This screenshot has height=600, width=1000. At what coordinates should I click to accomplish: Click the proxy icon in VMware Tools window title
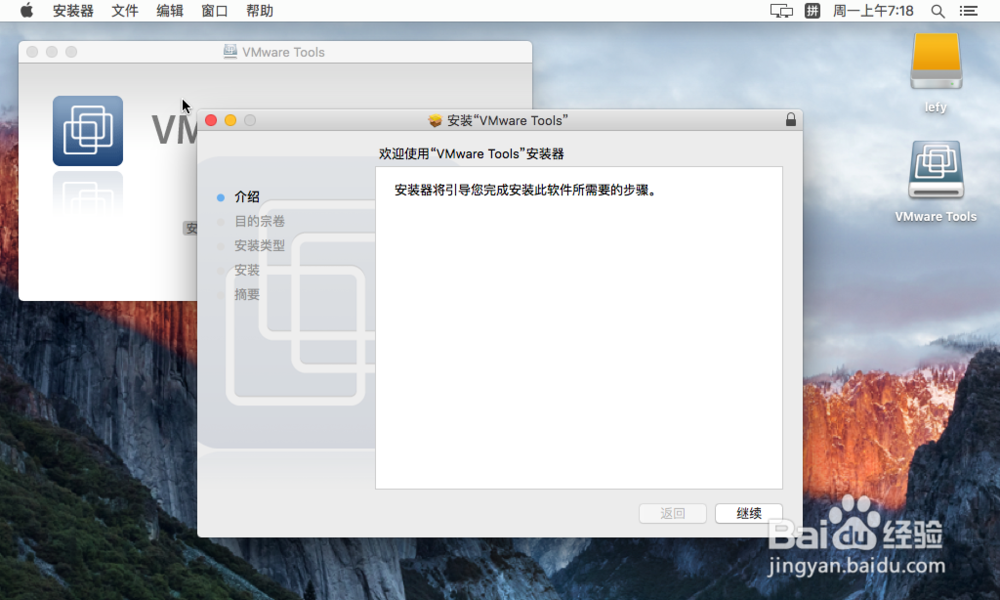tap(230, 52)
